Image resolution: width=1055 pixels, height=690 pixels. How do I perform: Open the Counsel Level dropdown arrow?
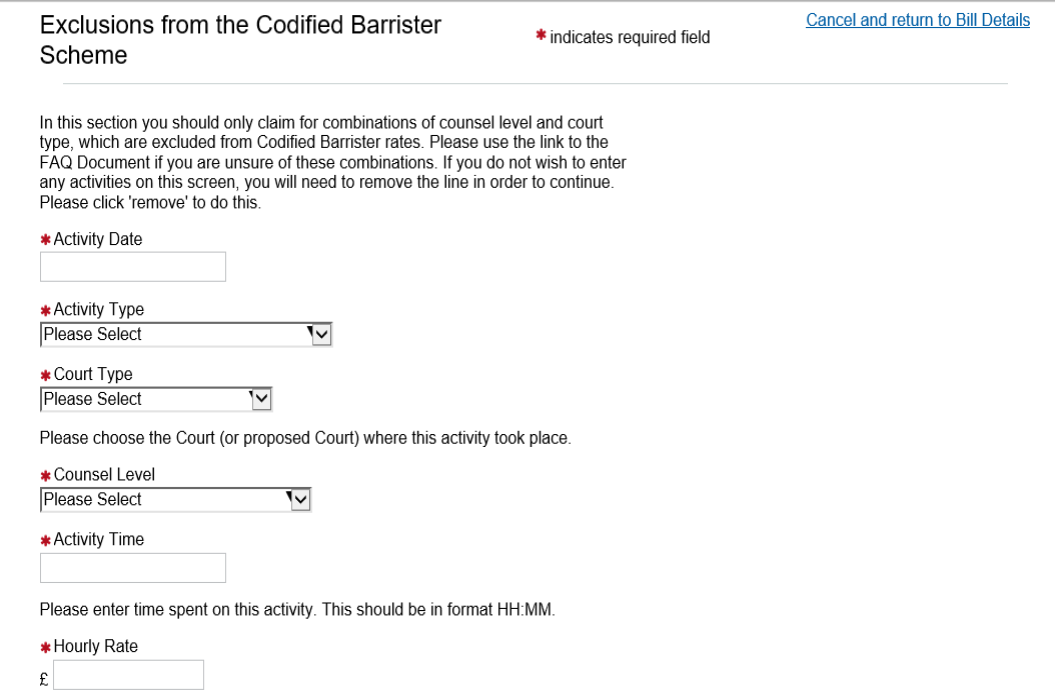300,498
